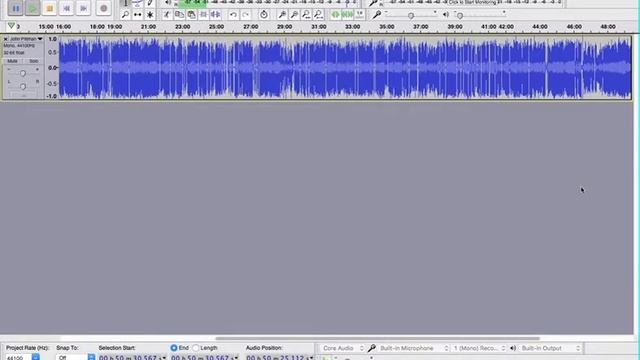Click the Silence Audio selection icon
Image resolution: width=640 pixels, height=360 pixels.
[215, 15]
